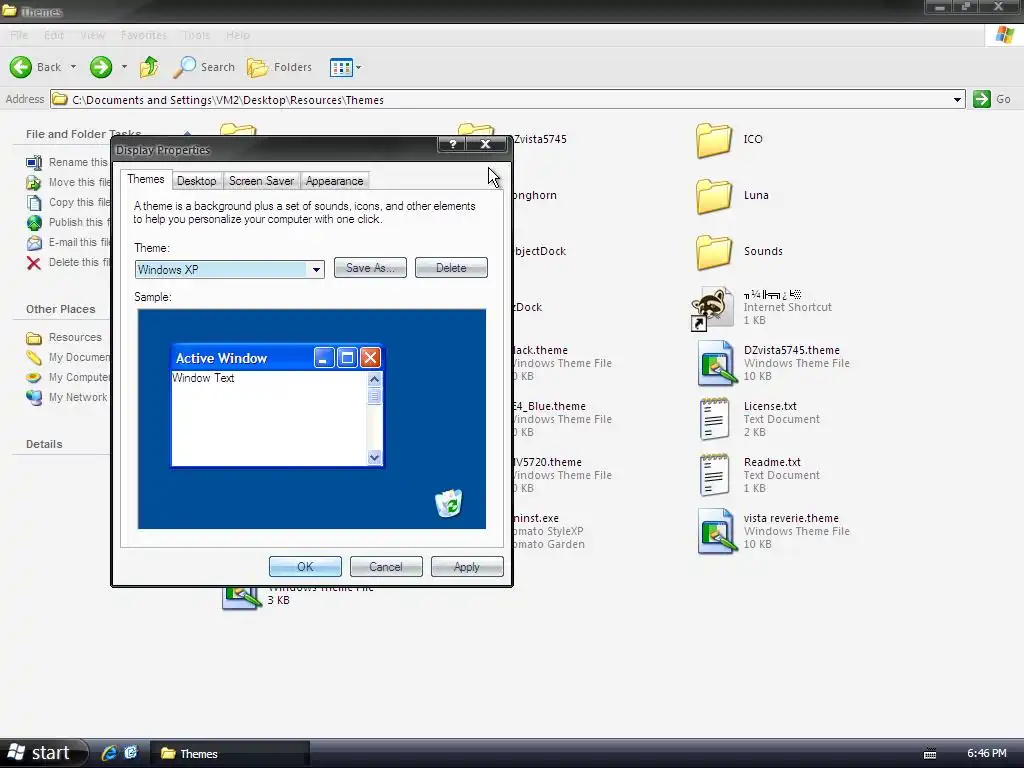The width and height of the screenshot is (1024, 768).
Task: Click the Delete theme button
Action: coord(451,268)
